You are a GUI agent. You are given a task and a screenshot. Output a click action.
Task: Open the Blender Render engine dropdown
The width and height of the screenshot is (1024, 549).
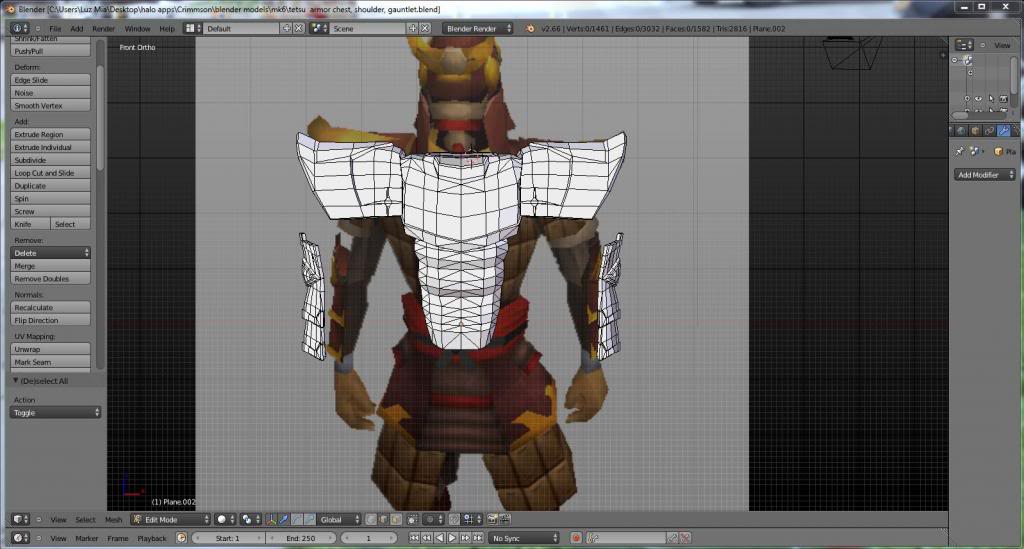pyautogui.click(x=477, y=28)
